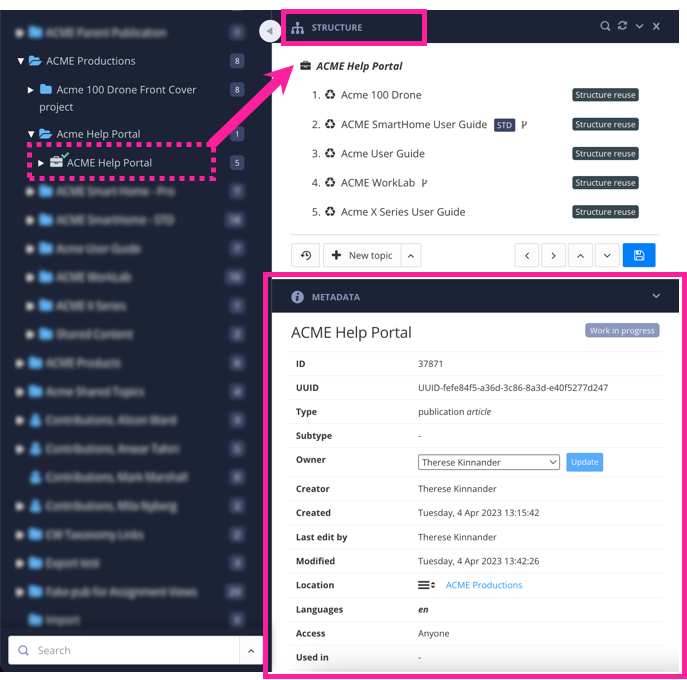Image resolution: width=687 pixels, height=680 pixels.
Task: Click reuse icon next to Acme User Guide
Action: tap(330, 153)
